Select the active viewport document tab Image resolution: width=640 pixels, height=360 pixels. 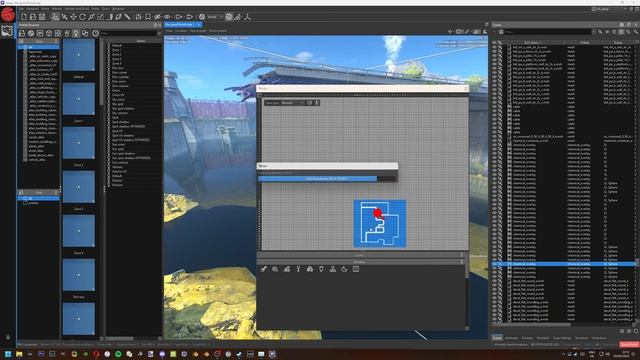(183, 24)
